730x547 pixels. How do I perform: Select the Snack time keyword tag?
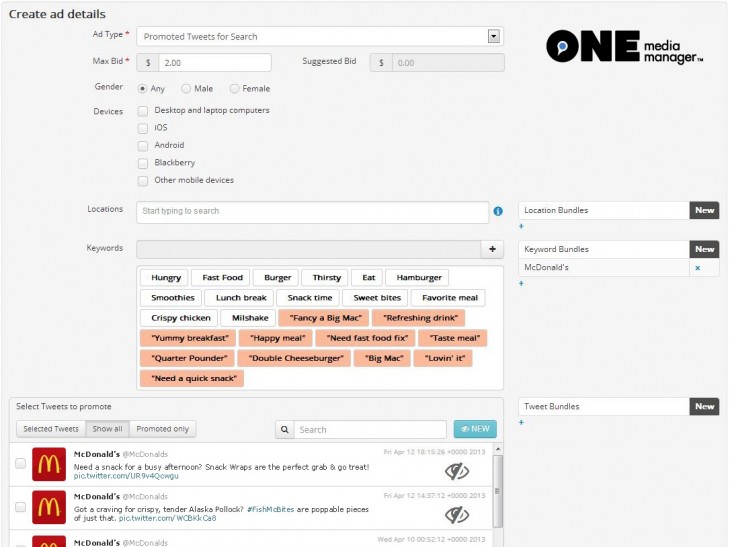pos(310,298)
